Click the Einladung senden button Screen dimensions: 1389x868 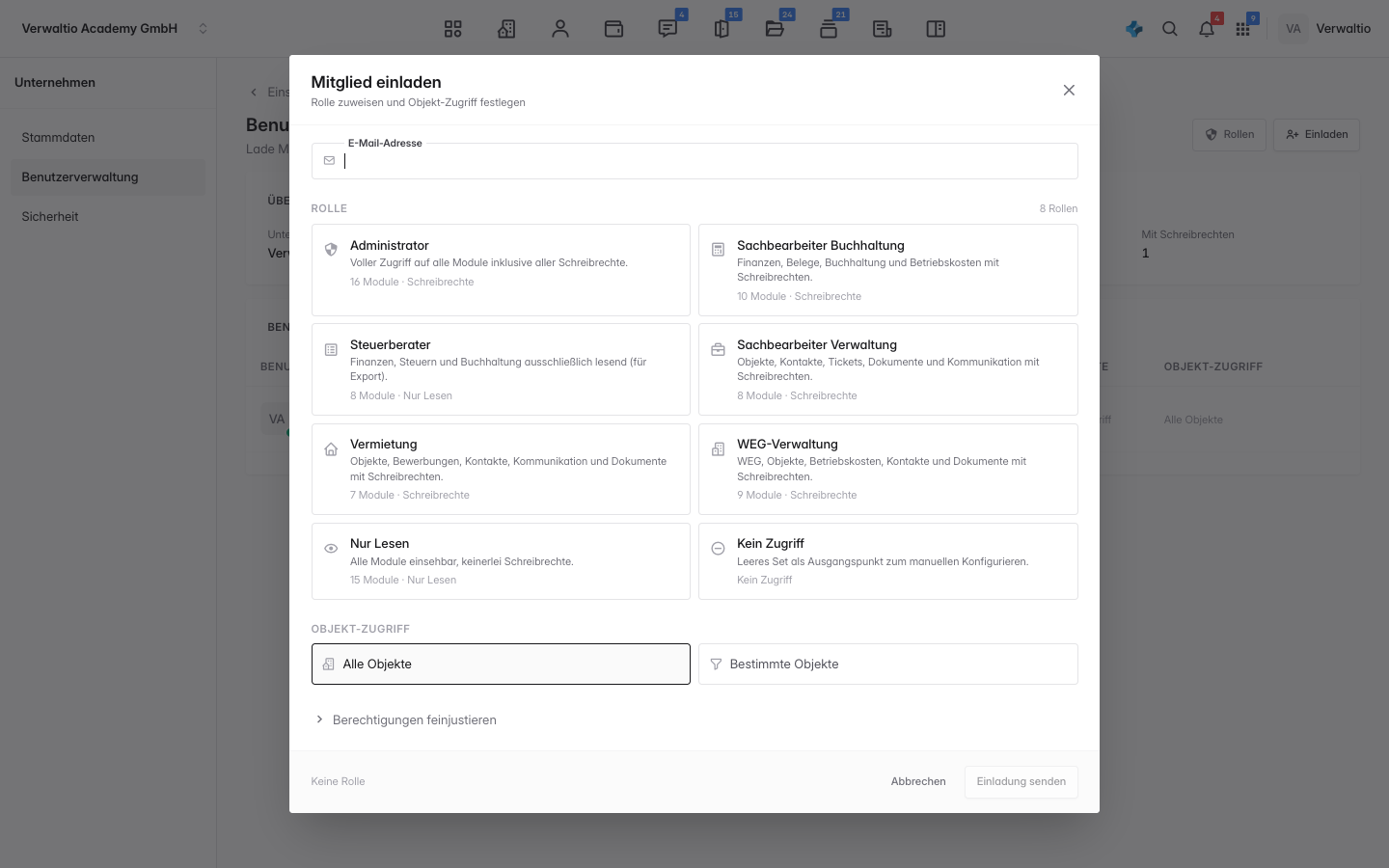[1021, 781]
